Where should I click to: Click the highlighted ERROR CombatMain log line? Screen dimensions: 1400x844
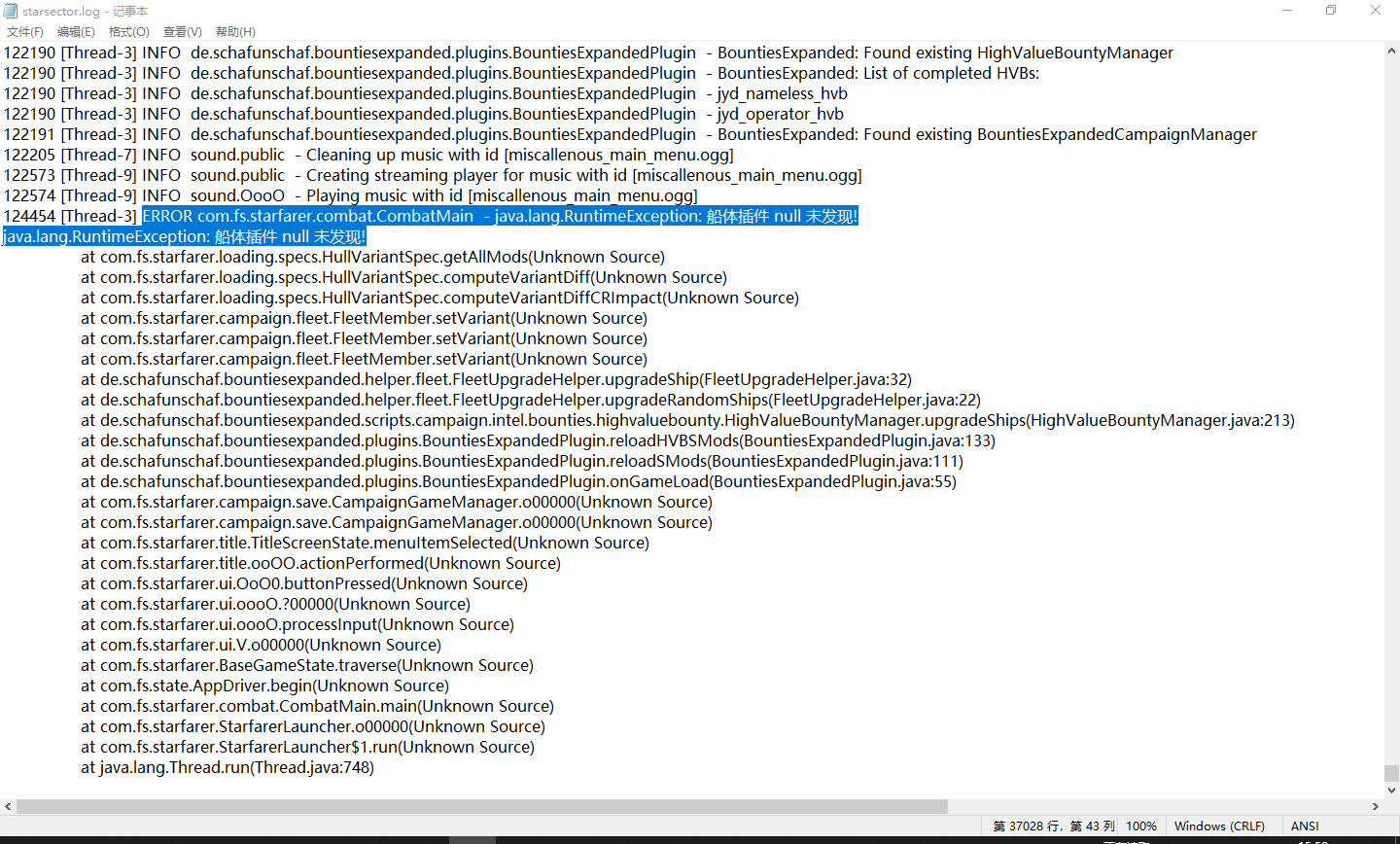500,217
